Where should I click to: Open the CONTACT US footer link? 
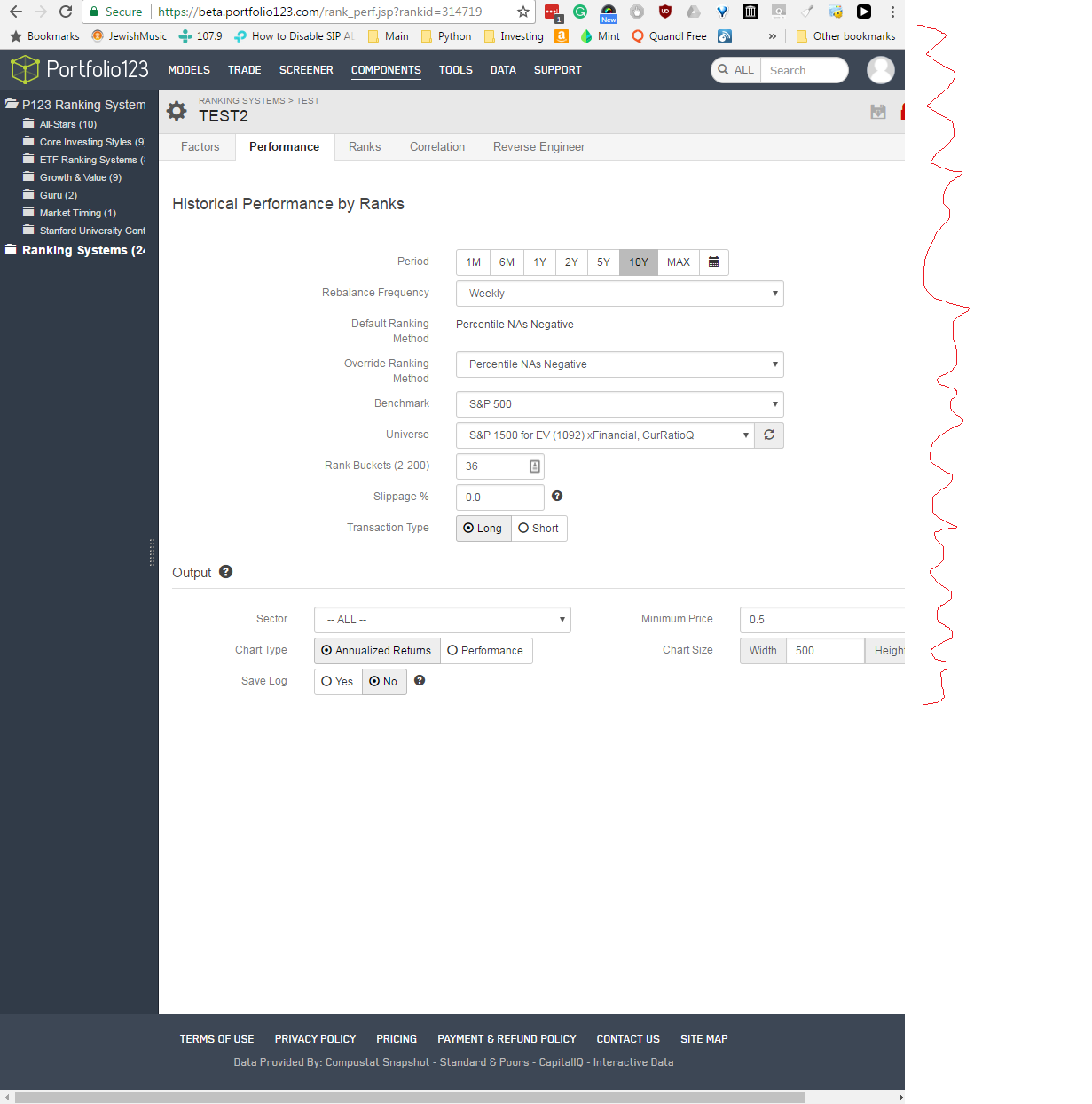[x=628, y=1039]
